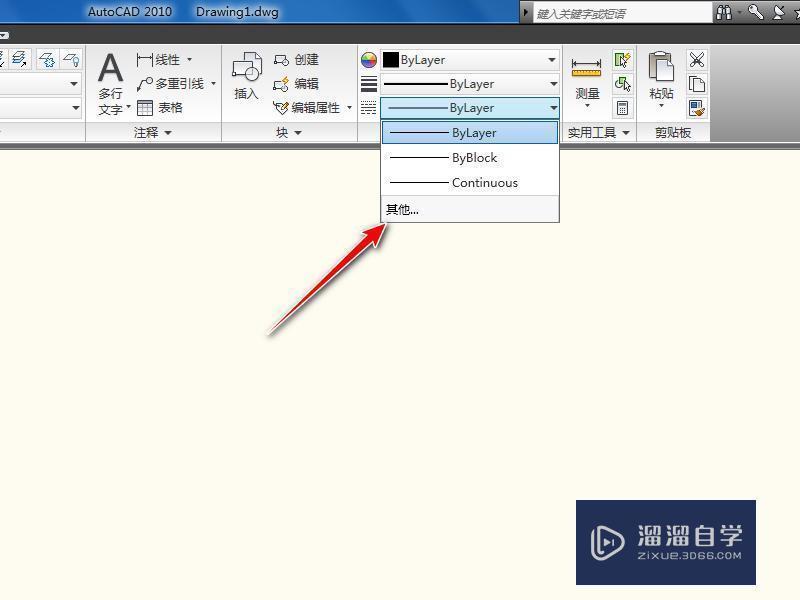Image resolution: width=800 pixels, height=600 pixels.
Task: Select the 多行文字 multiline text tool
Action: [110, 80]
